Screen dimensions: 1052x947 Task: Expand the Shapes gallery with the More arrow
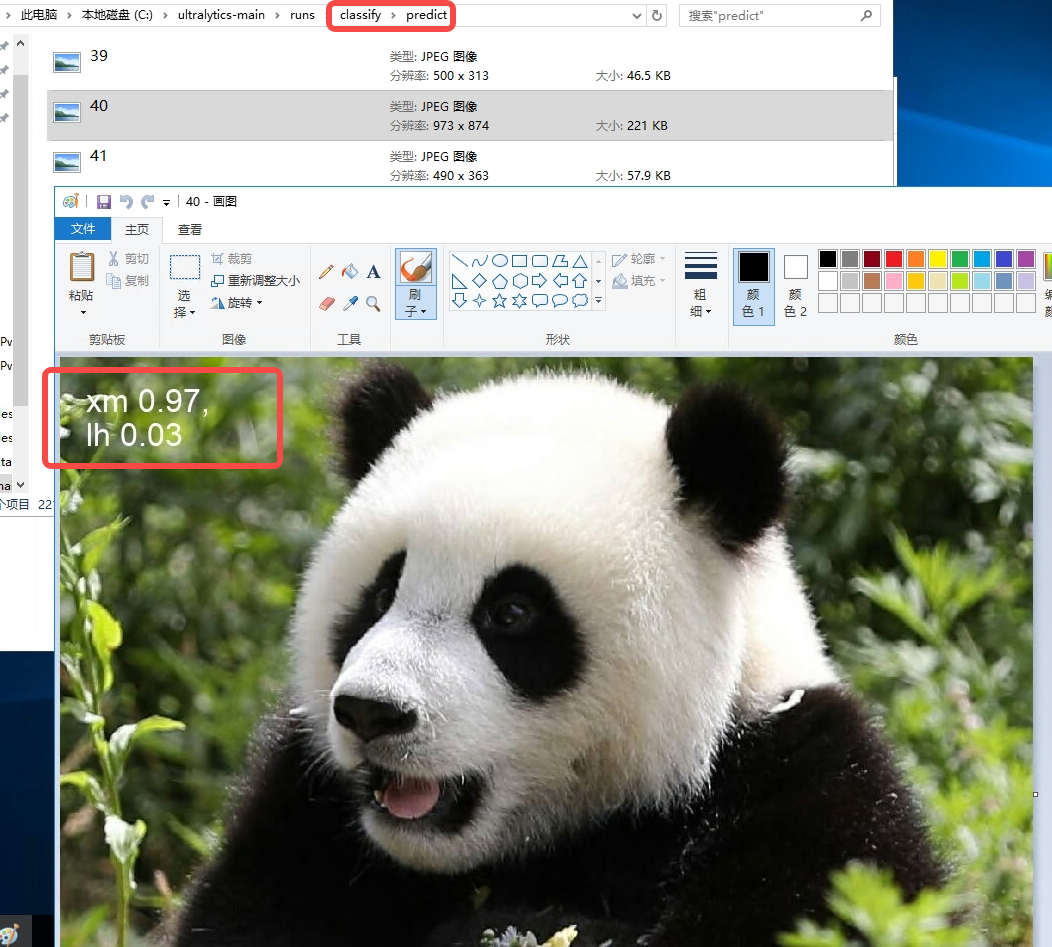pos(598,301)
